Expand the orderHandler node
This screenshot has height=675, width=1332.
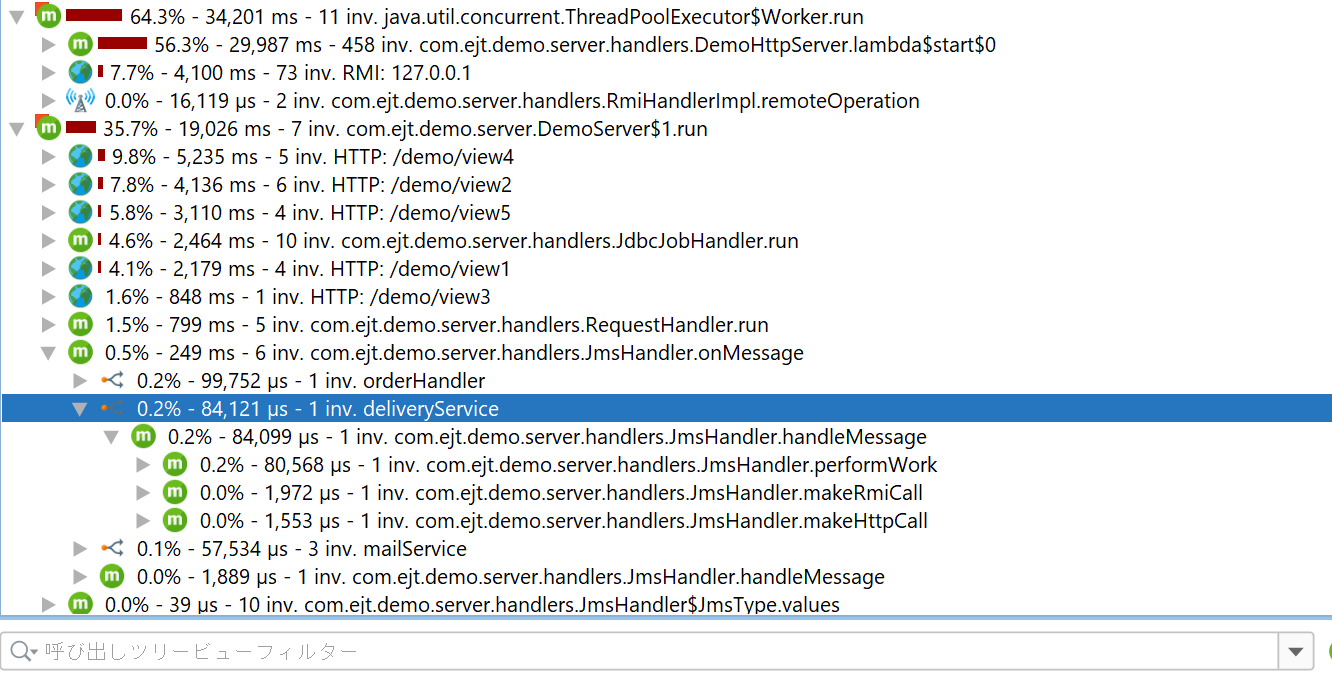pos(80,381)
